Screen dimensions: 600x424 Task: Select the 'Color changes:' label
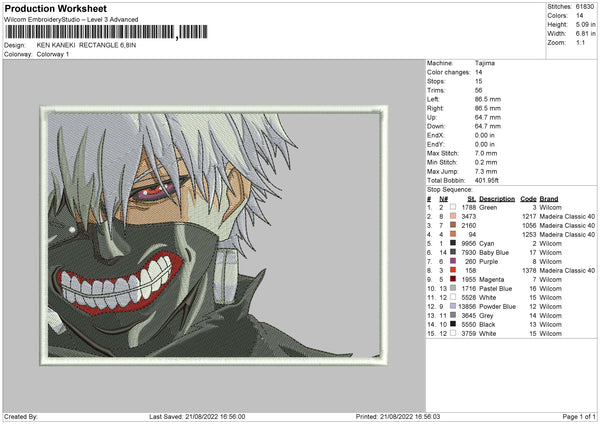point(448,72)
